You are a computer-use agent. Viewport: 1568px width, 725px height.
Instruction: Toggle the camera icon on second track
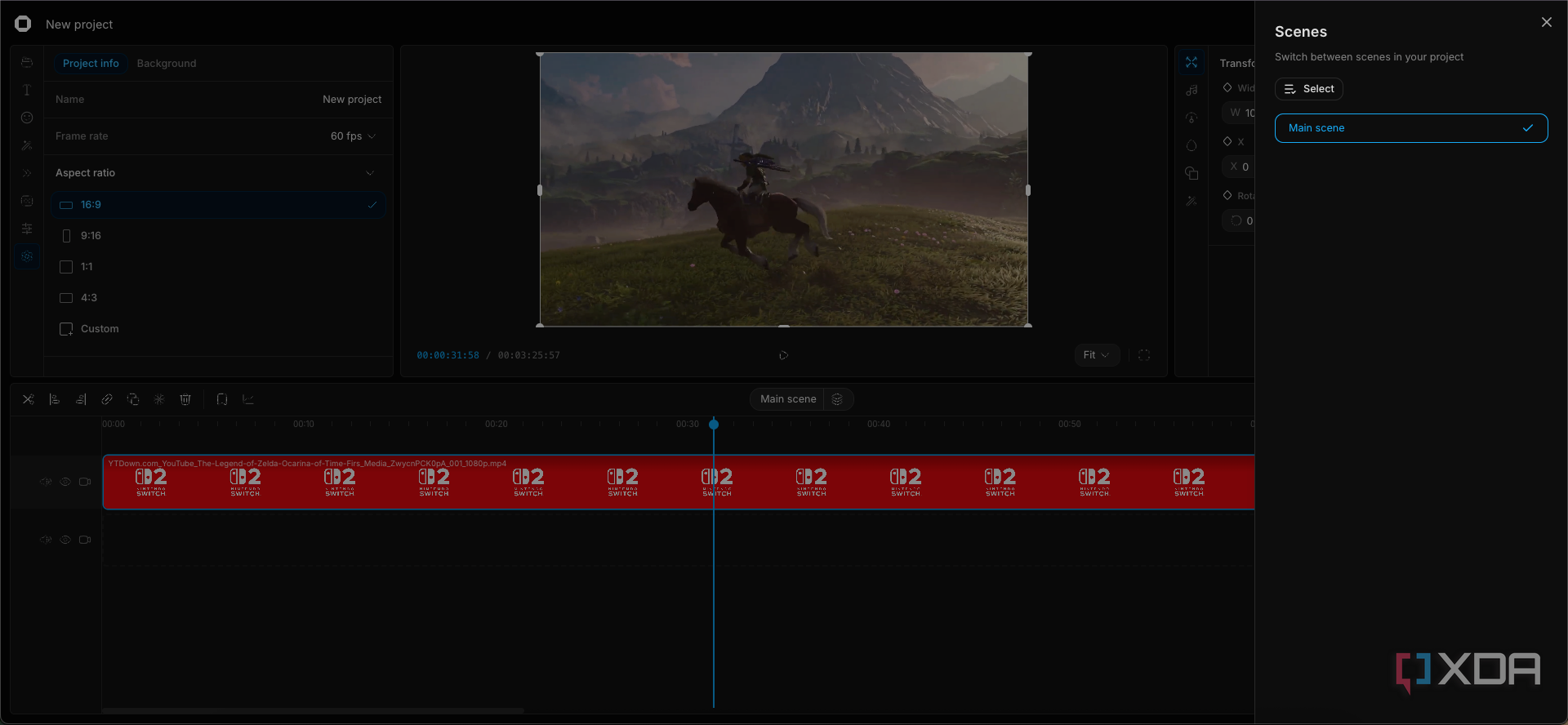click(85, 540)
